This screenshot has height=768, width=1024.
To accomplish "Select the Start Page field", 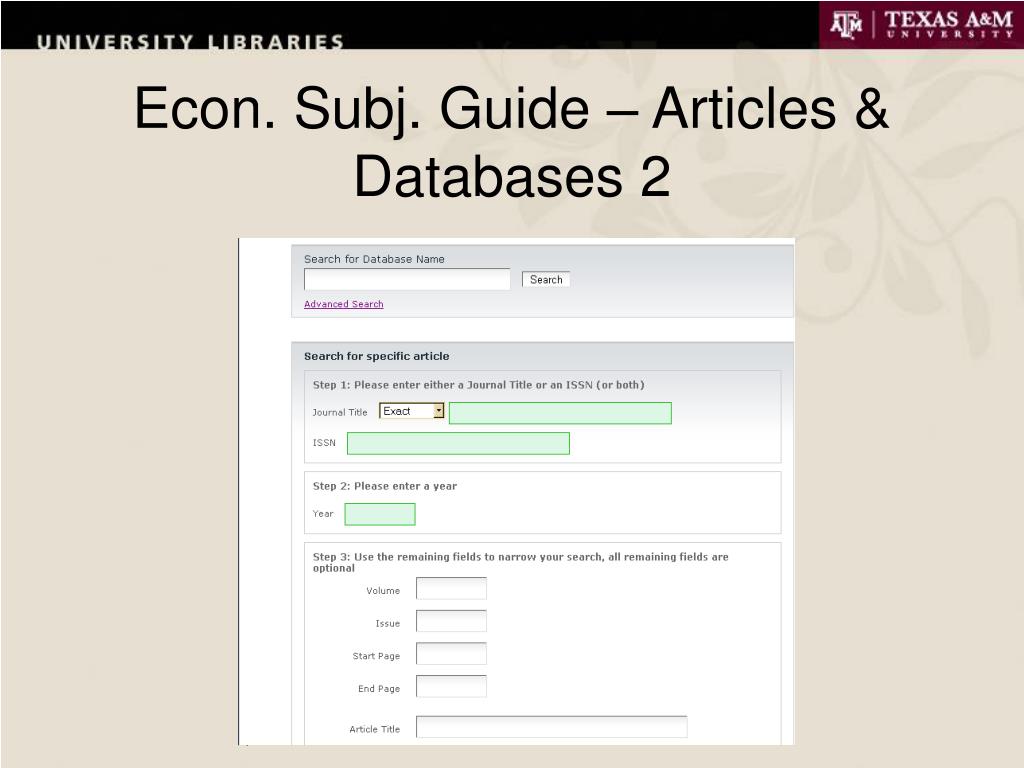I will (x=451, y=655).
